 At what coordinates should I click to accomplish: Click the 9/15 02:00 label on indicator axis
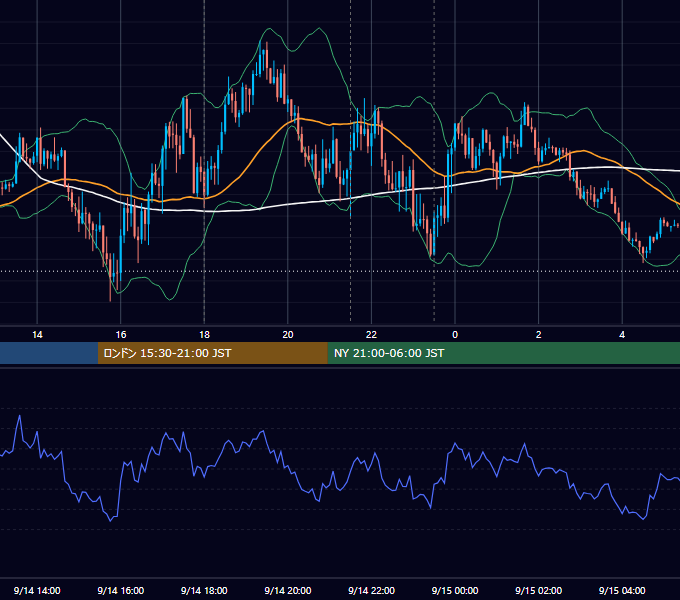[539, 590]
